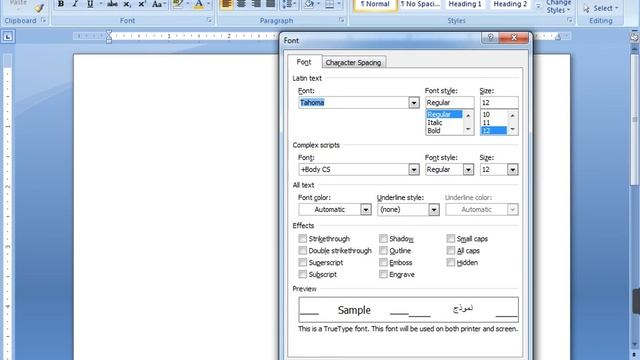The width and height of the screenshot is (640, 360).
Task: Enable the Double strikethrough checkbox
Action: (x=302, y=250)
